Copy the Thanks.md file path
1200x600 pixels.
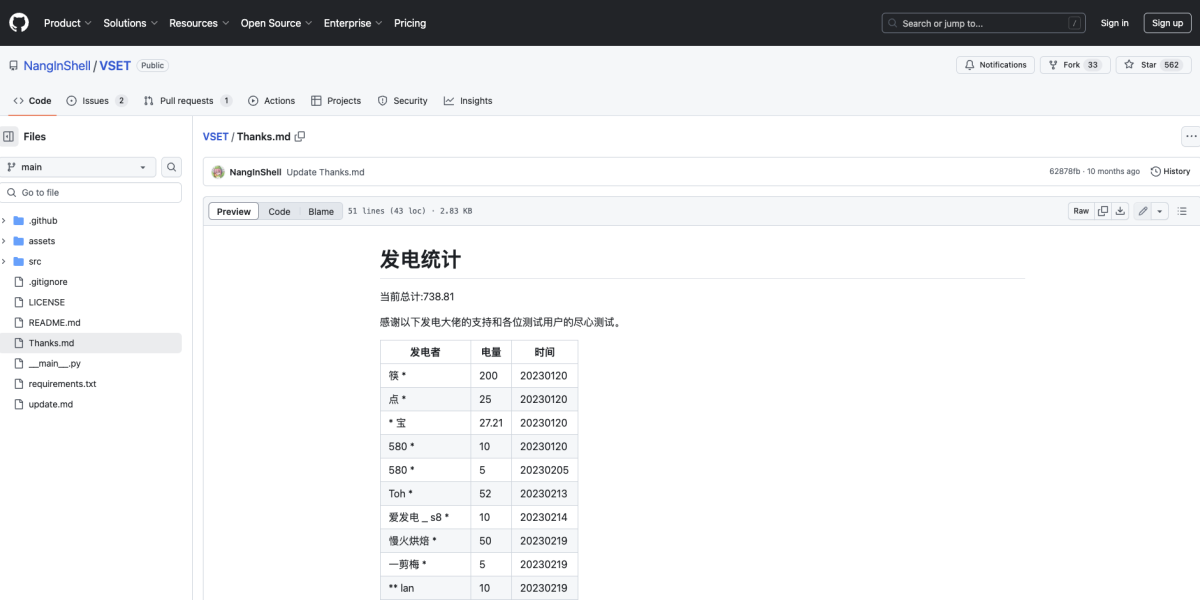tap(298, 136)
